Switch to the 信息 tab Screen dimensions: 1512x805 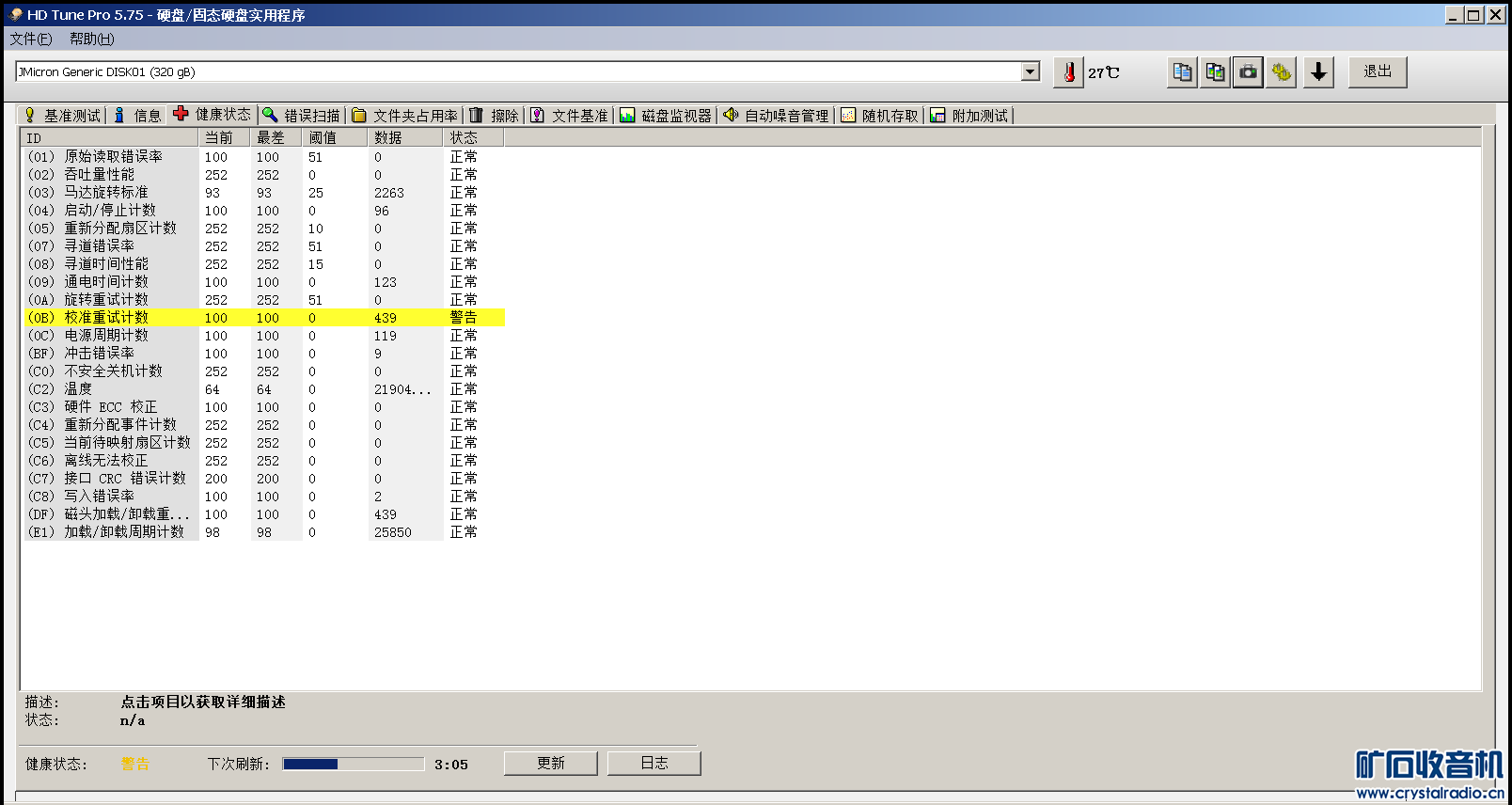coord(137,116)
